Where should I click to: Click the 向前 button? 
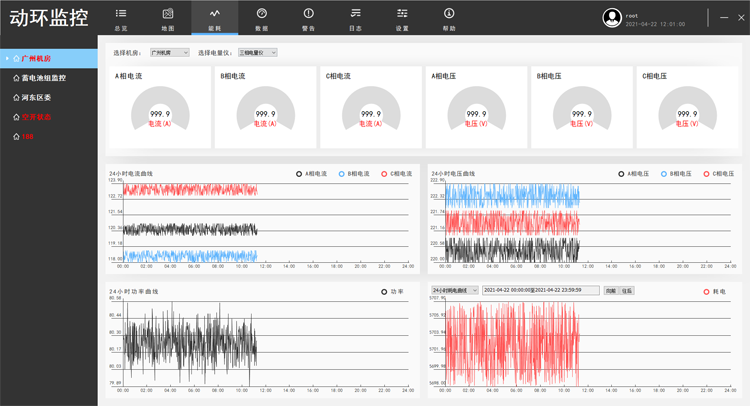pyautogui.click(x=610, y=291)
